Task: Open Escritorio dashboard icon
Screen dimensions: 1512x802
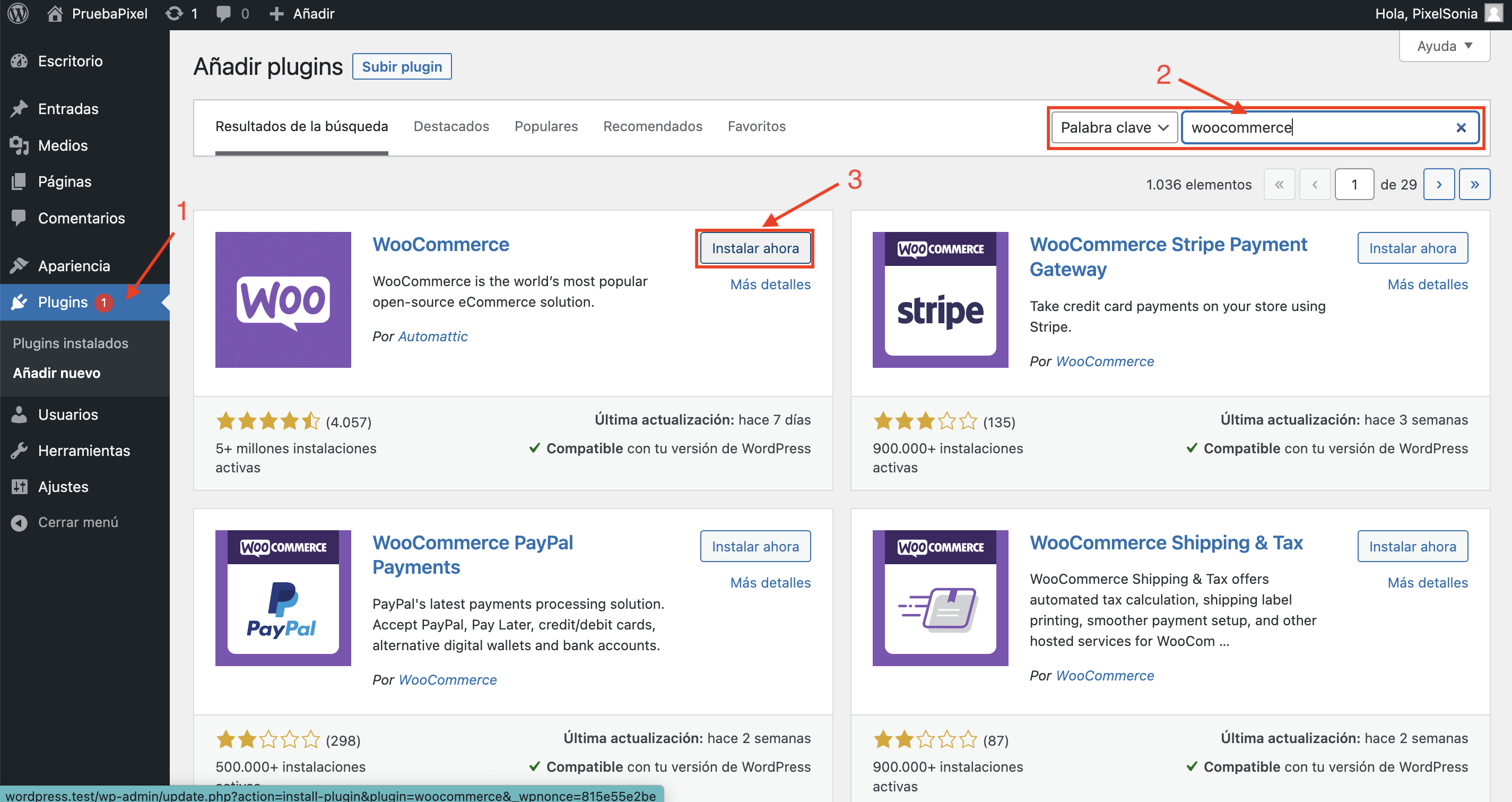Action: click(x=20, y=61)
